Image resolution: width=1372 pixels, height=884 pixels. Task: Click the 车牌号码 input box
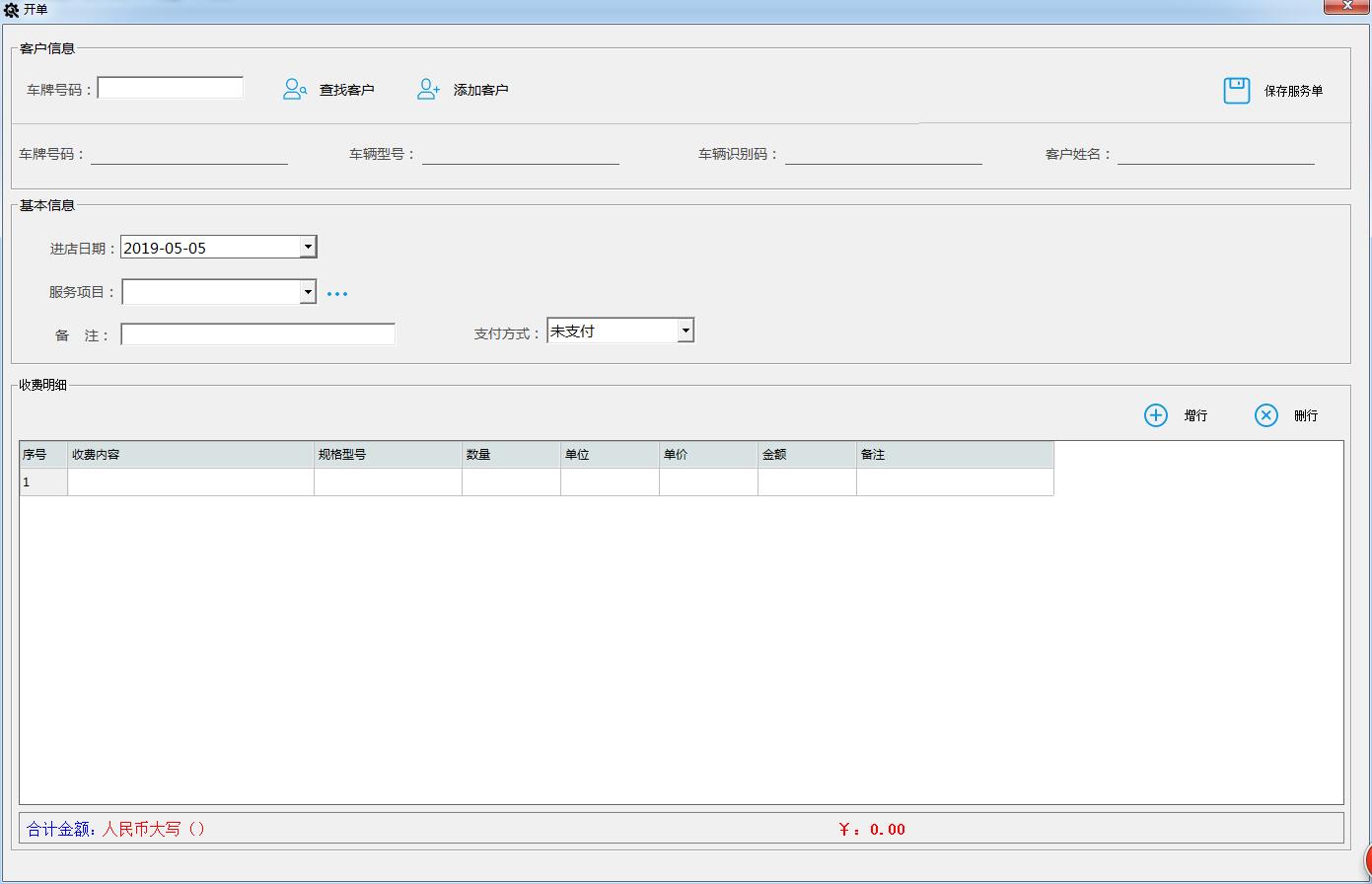[170, 87]
